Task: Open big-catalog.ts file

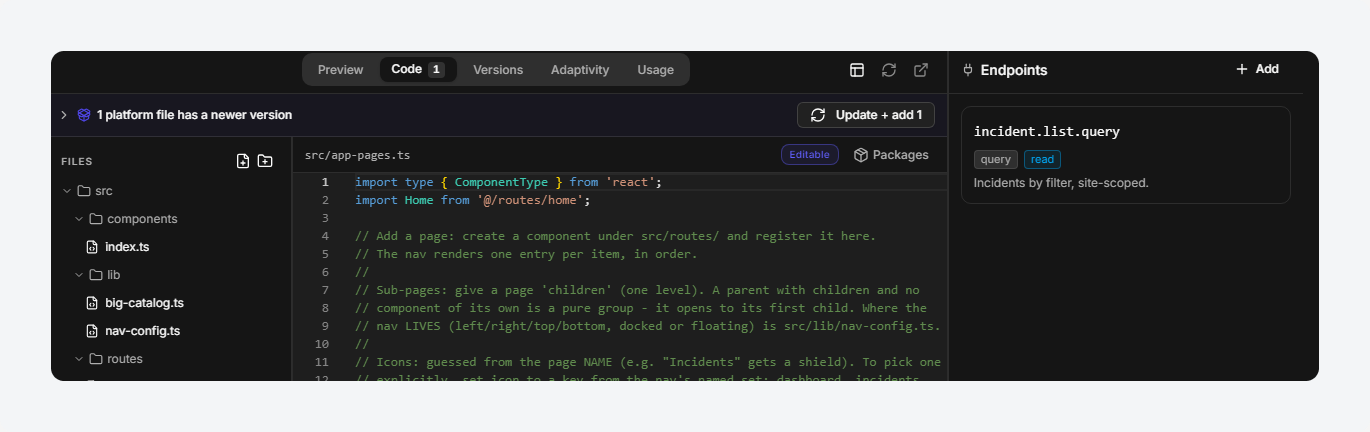Action: pos(144,303)
